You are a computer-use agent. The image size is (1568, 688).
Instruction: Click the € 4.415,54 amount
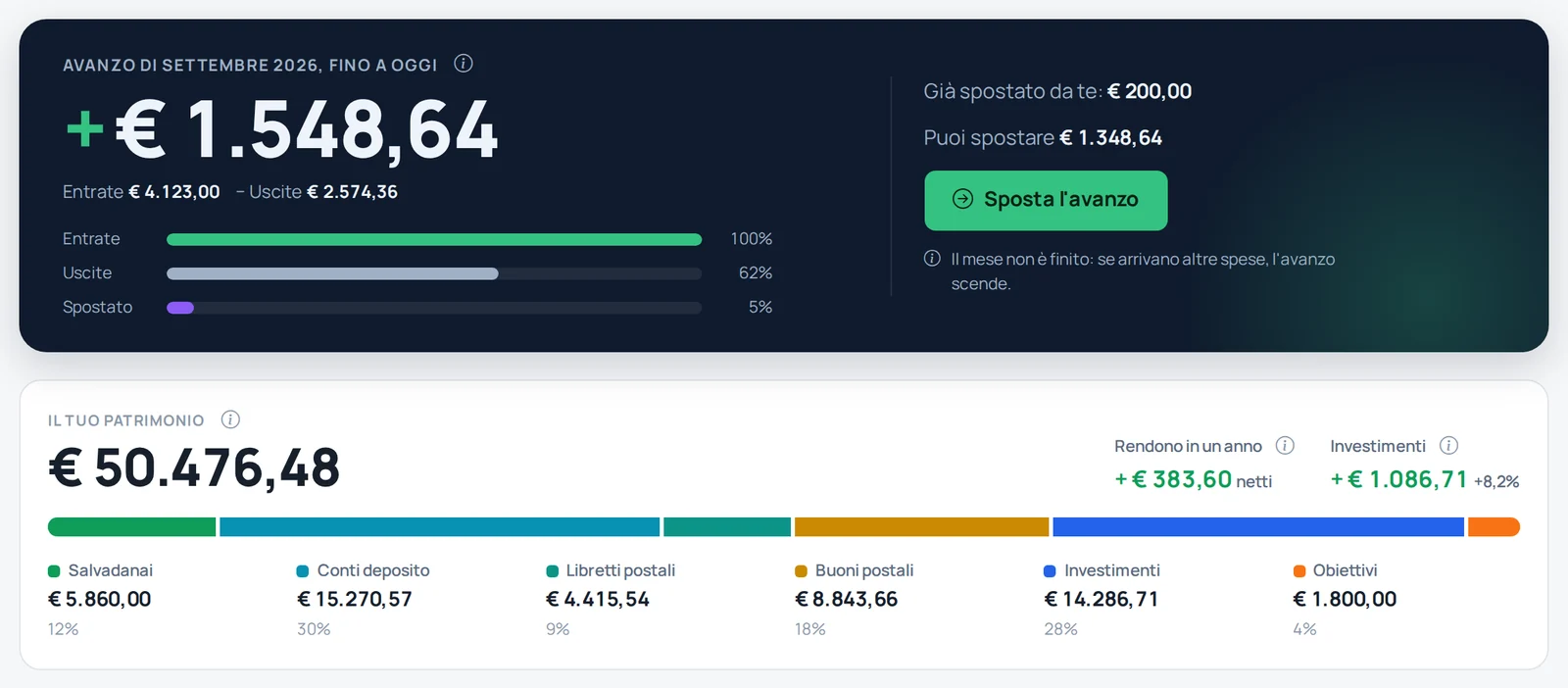tap(598, 599)
